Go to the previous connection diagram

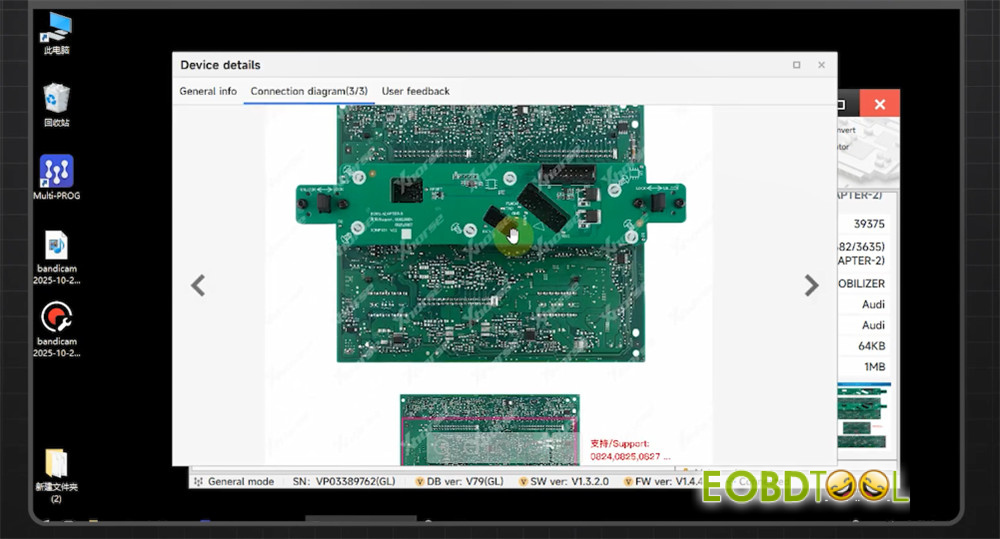(x=198, y=285)
